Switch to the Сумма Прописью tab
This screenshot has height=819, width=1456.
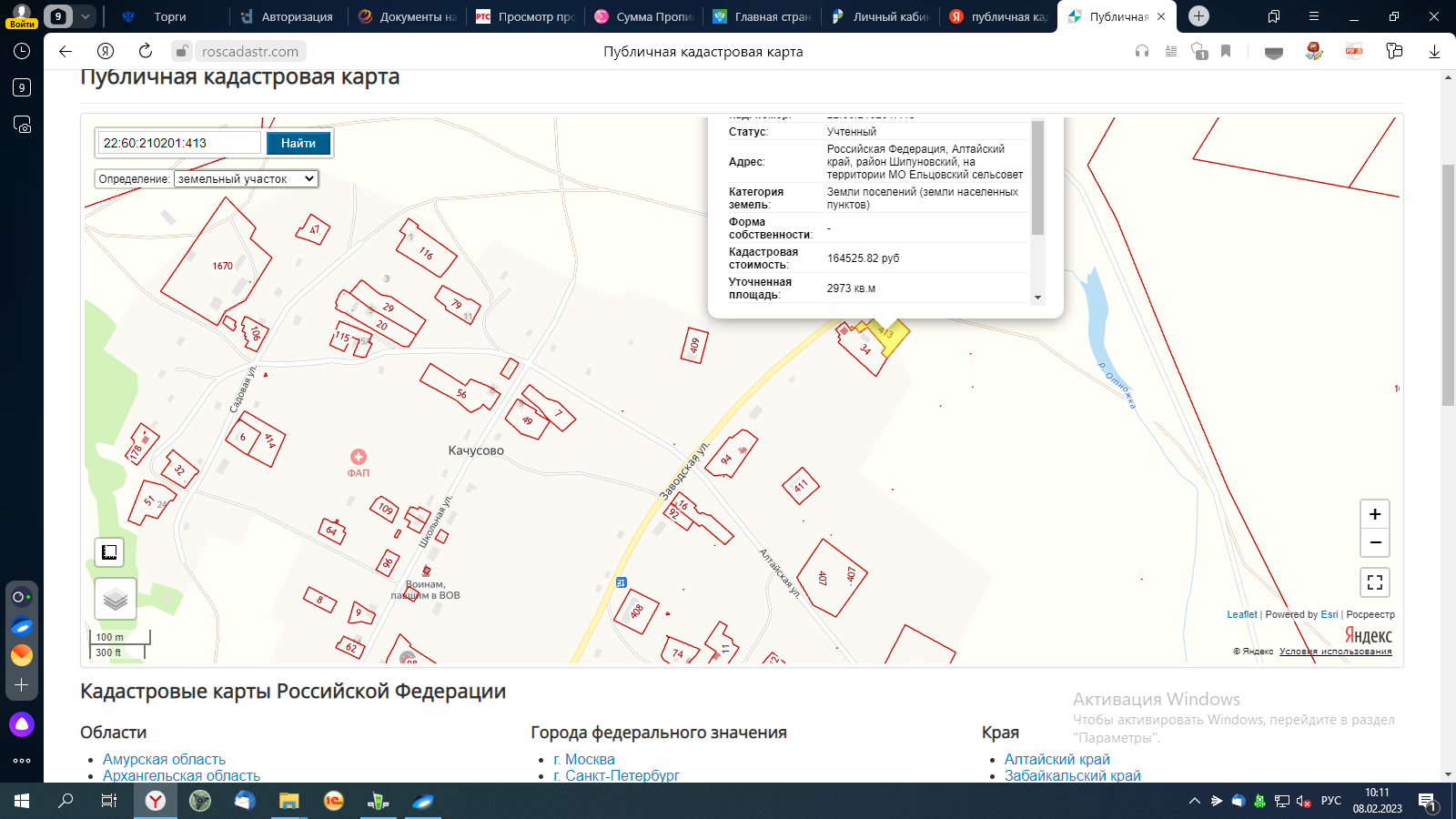(643, 16)
